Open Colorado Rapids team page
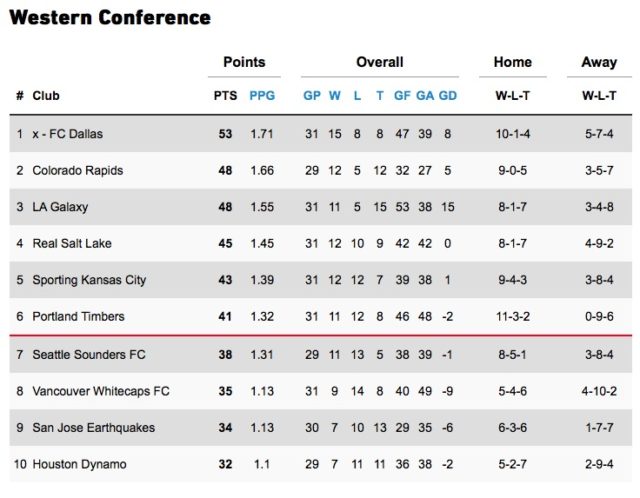This screenshot has width=640, height=498. pos(78,171)
